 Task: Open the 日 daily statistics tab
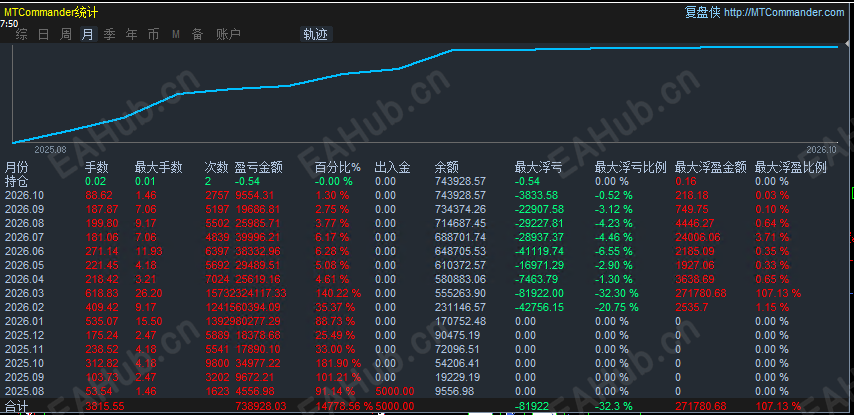coord(44,34)
